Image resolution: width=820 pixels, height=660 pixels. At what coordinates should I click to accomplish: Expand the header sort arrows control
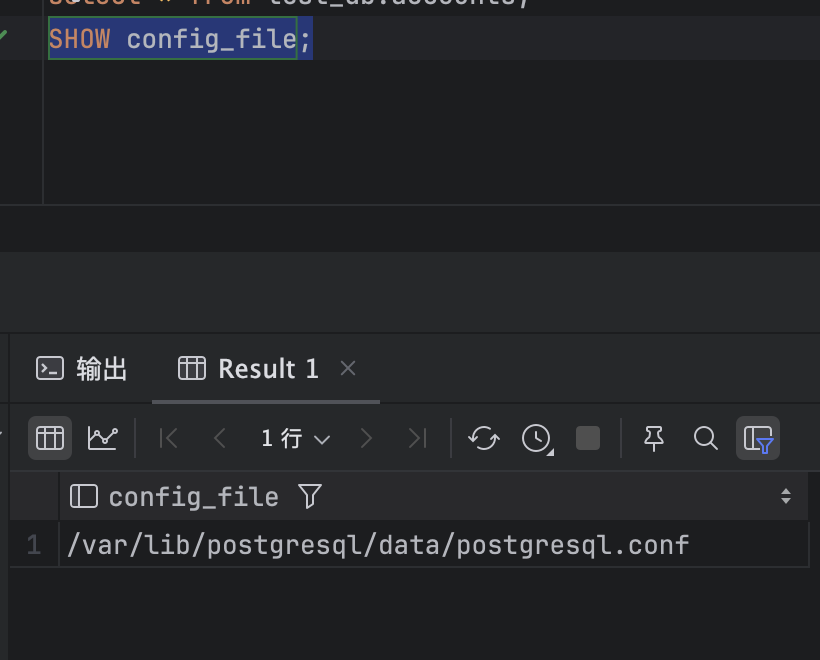[x=786, y=496]
